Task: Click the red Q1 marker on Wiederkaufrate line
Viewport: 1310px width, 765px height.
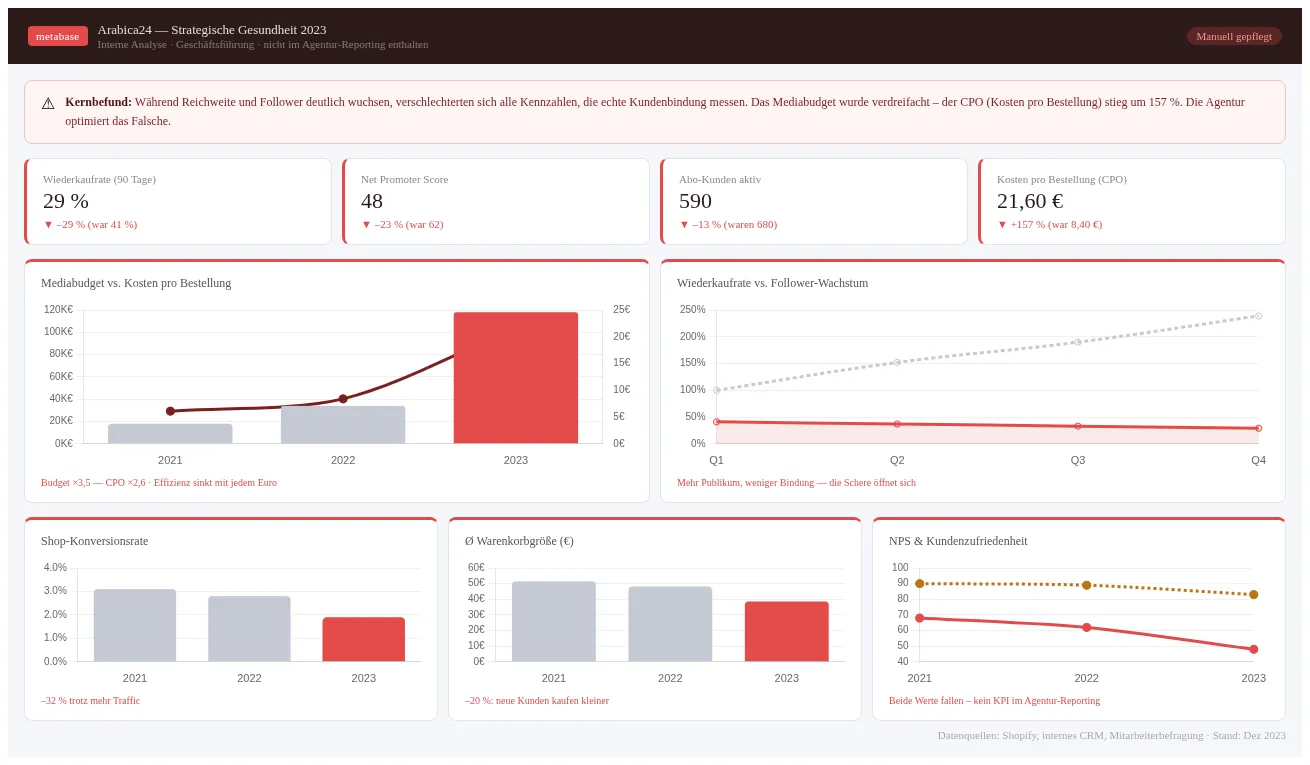Action: click(x=715, y=422)
